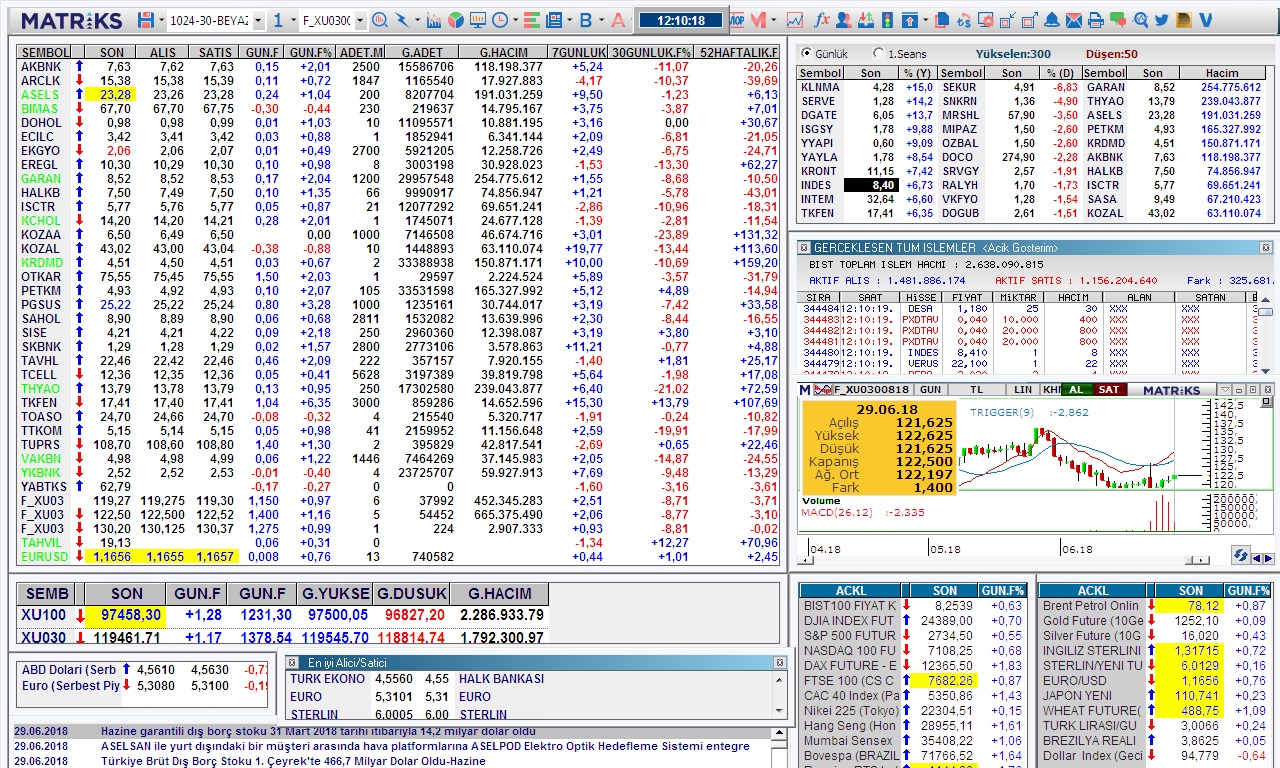Viewport: 1280px width, 768px height.
Task: Click the printer icon
Action: (1096, 20)
